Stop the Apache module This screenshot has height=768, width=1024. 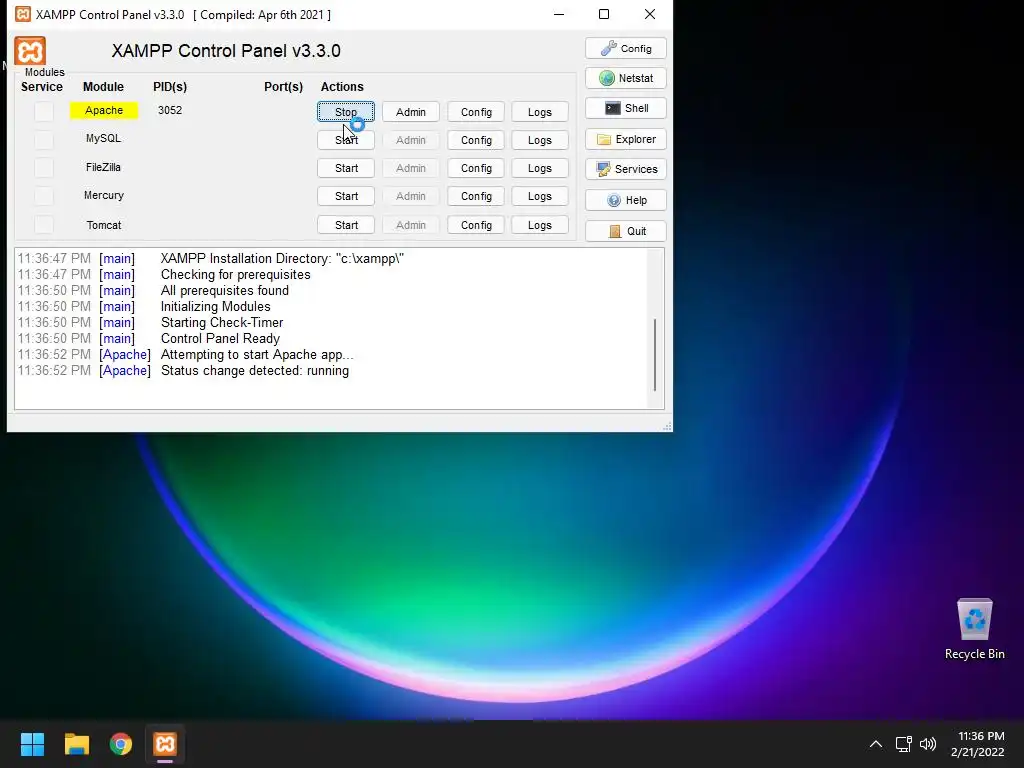346,112
